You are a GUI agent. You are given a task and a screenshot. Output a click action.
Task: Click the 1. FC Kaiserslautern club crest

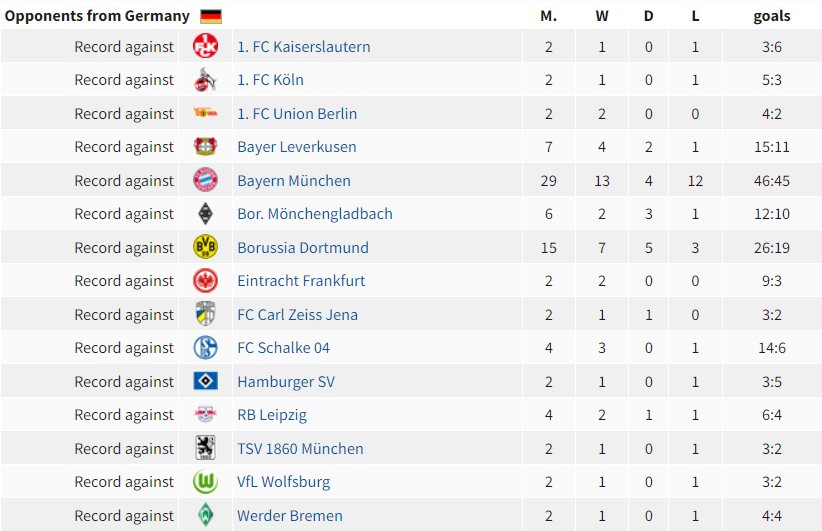point(206,46)
